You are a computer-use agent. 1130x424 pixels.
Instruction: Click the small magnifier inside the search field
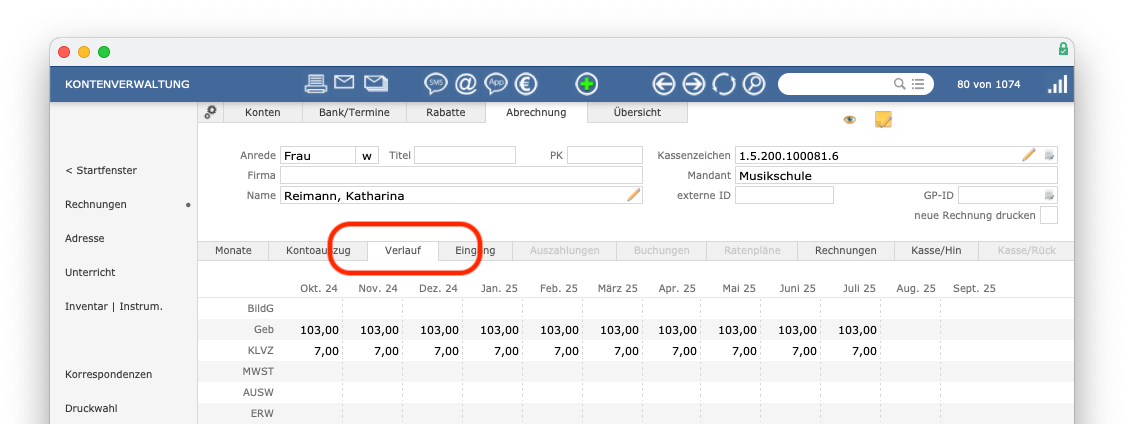[899, 84]
